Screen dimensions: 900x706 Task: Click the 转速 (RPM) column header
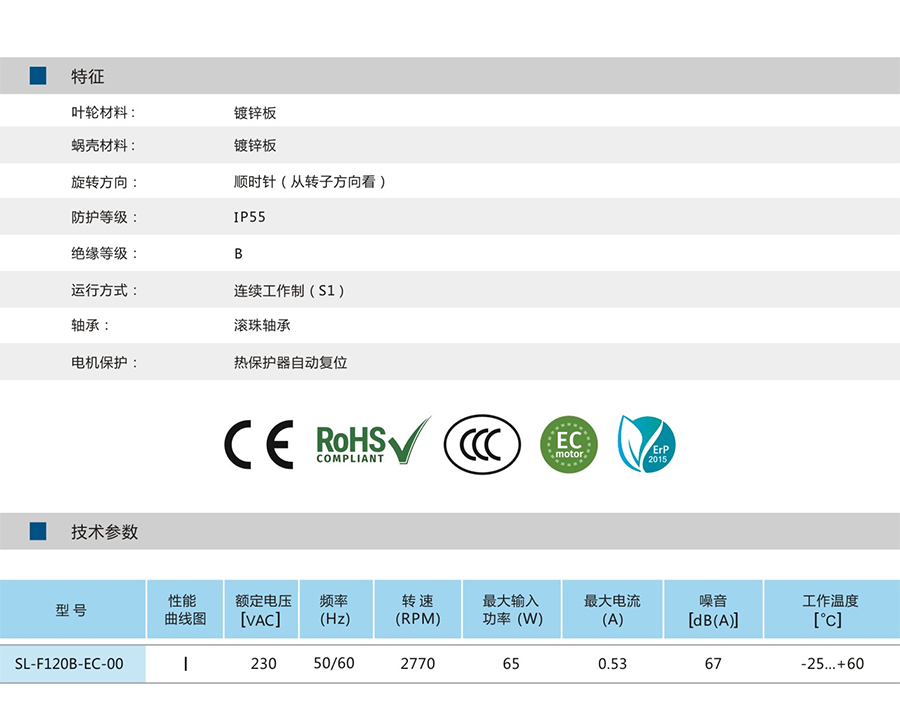click(x=417, y=610)
